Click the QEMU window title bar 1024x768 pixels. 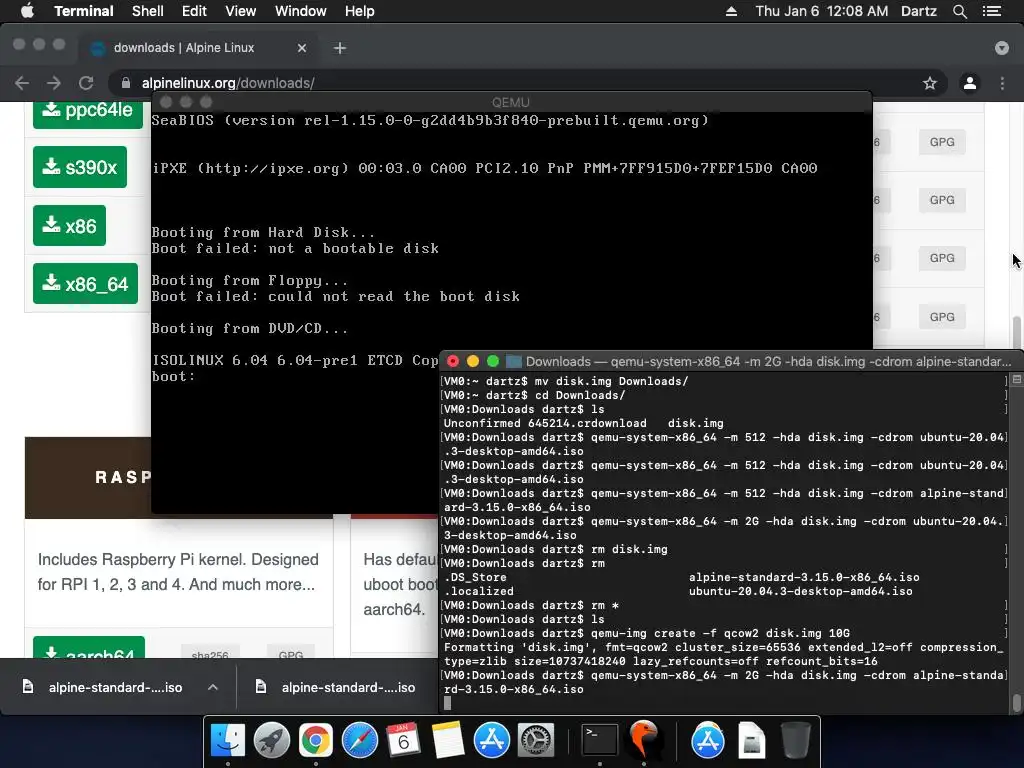point(511,102)
